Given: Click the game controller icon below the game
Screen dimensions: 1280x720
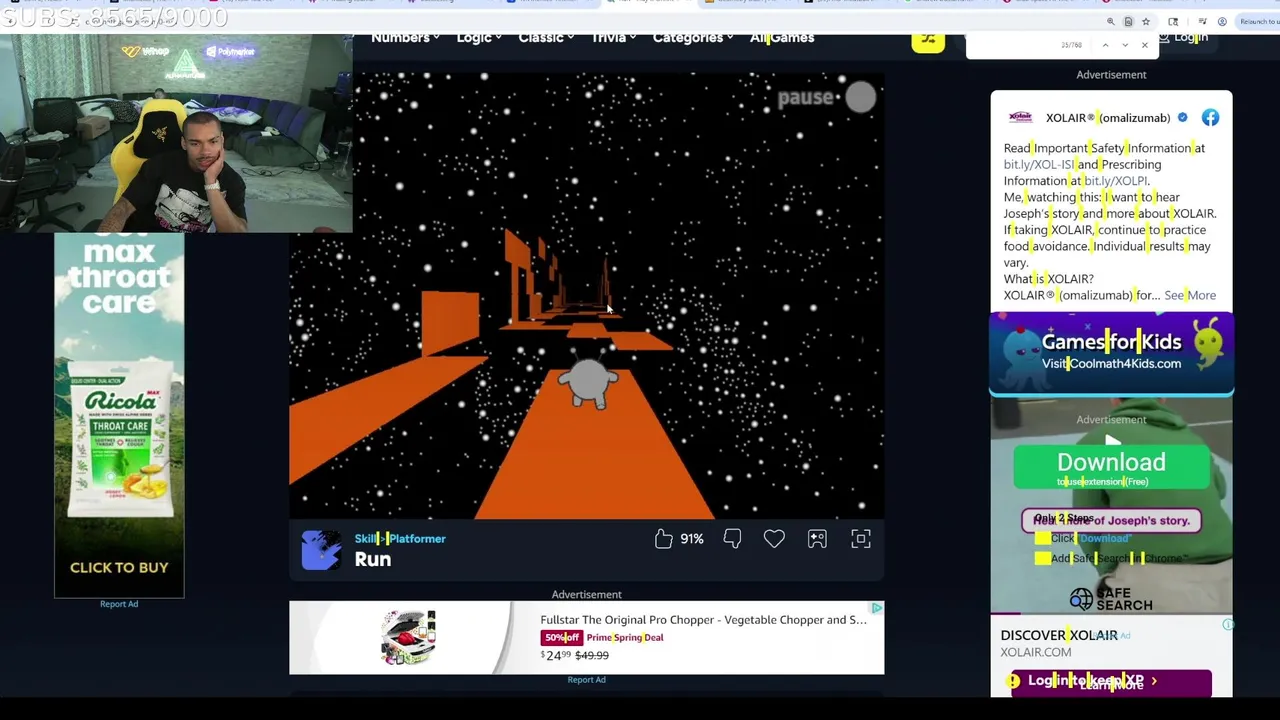Looking at the screenshot, I should (817, 539).
